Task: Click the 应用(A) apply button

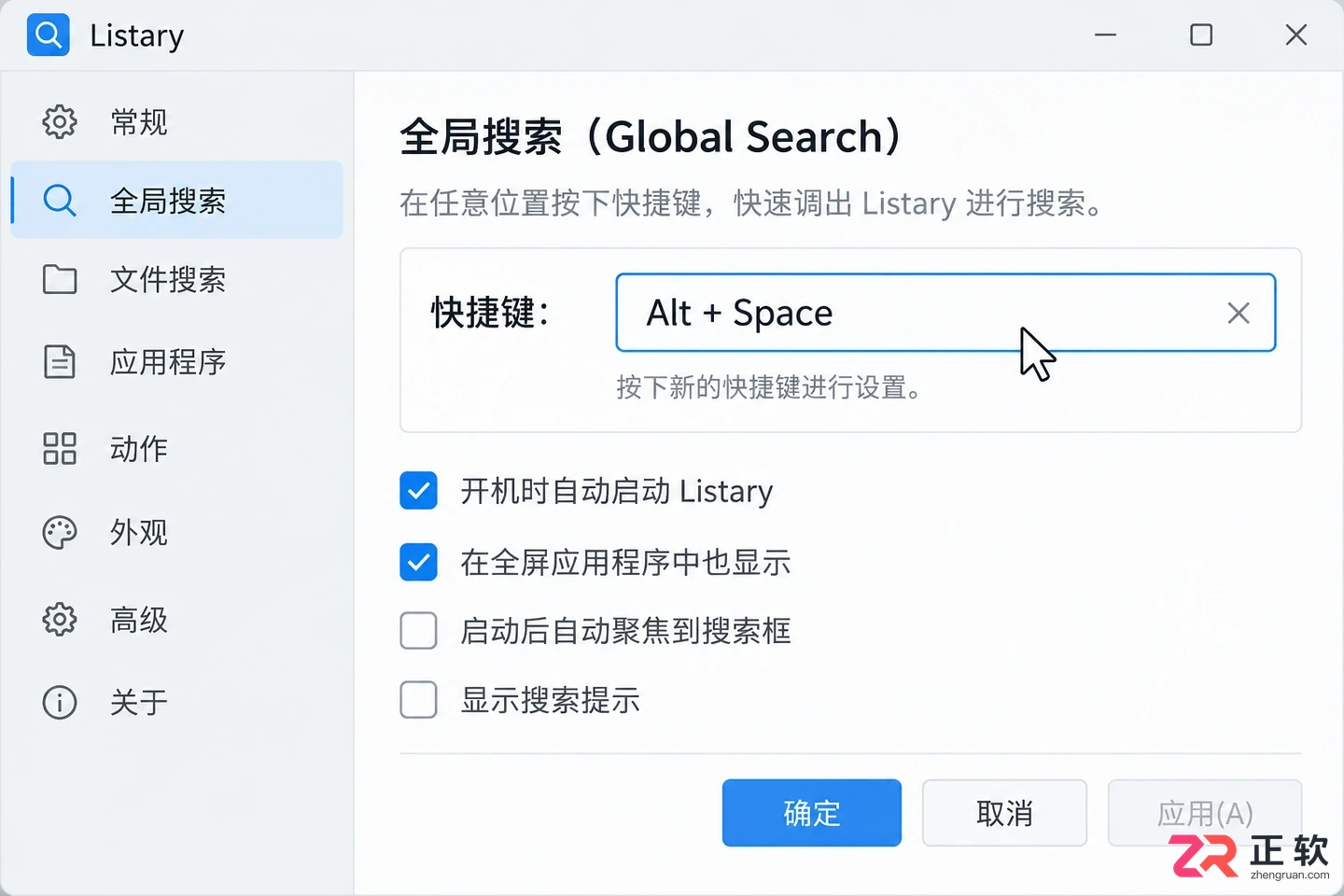Action: pyautogui.click(x=1205, y=813)
